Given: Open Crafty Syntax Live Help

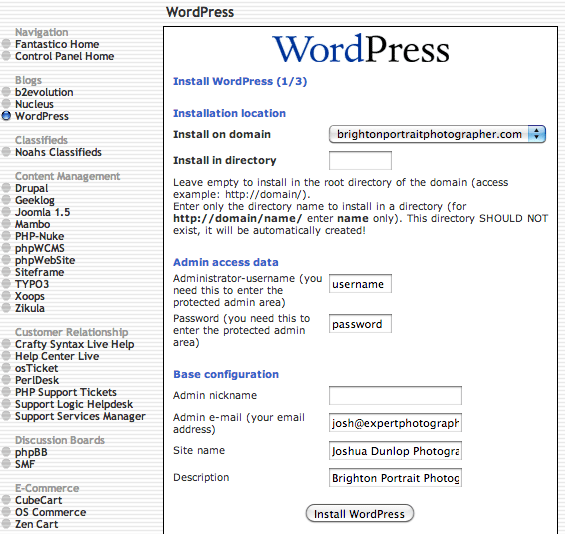Looking at the screenshot, I should 75,344.
